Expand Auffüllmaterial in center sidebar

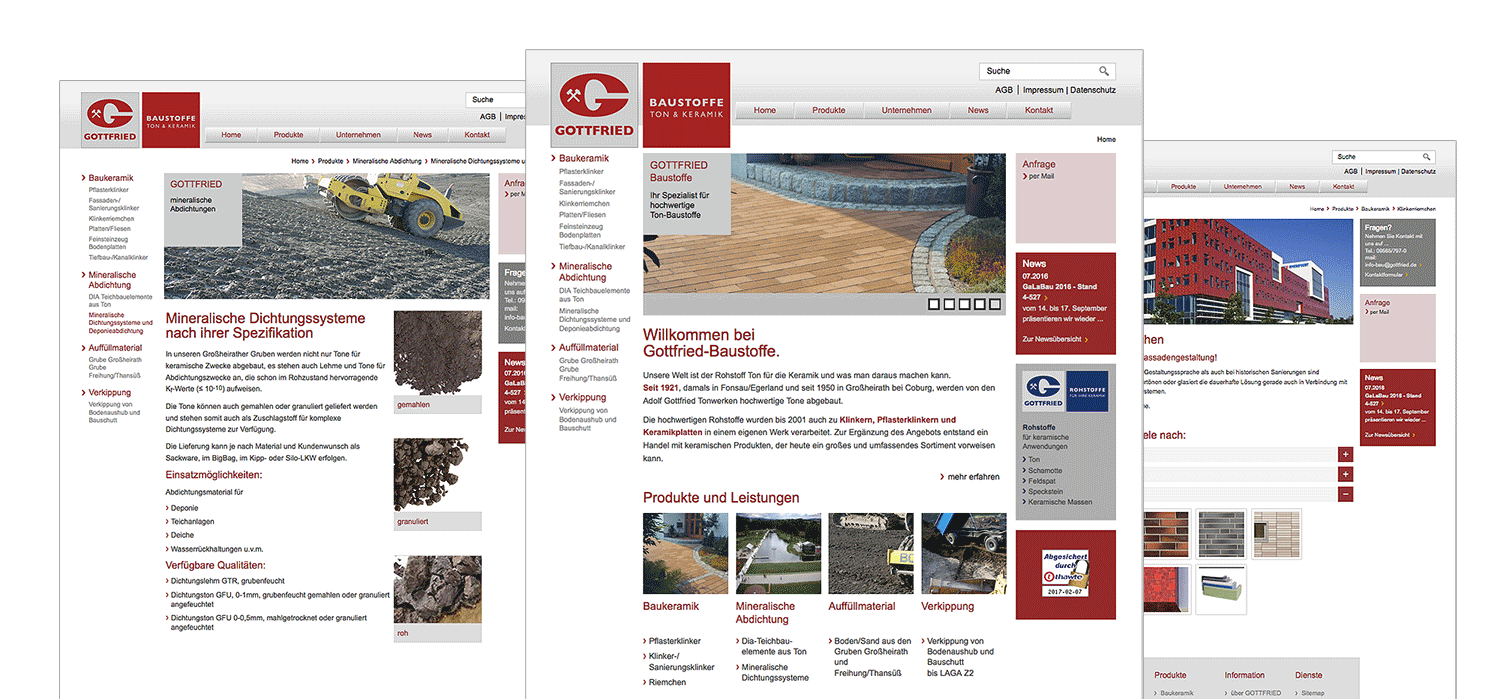tap(589, 347)
